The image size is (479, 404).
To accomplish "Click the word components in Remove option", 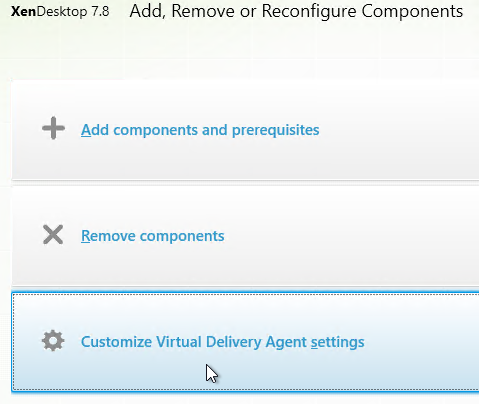I will pyautogui.click(x=182, y=237).
